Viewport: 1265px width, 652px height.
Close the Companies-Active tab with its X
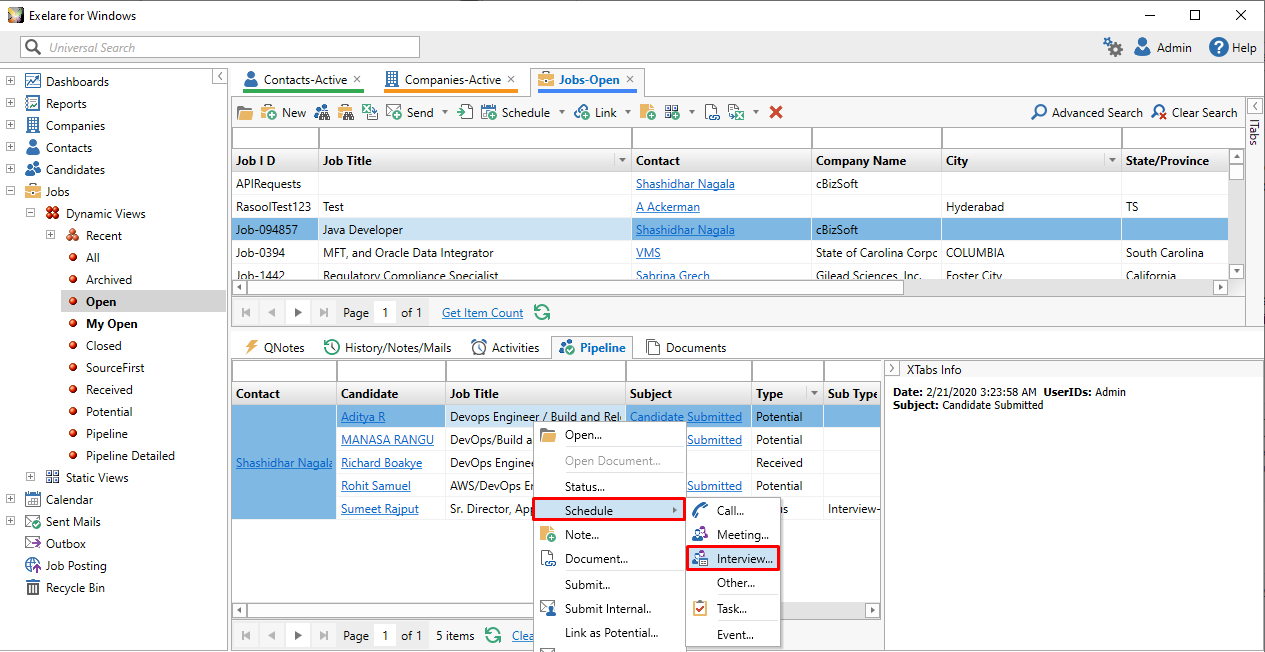pos(511,79)
